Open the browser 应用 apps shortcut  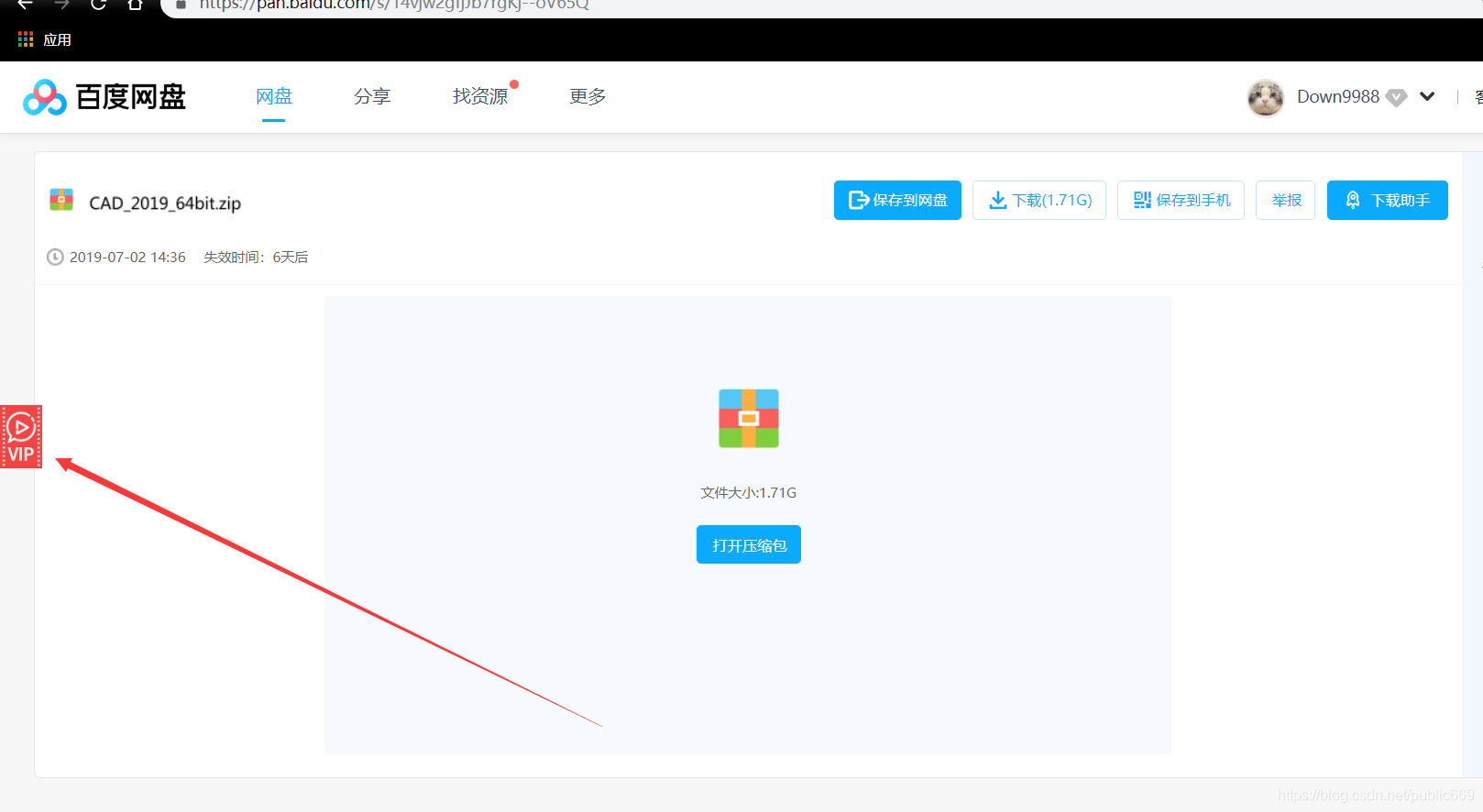point(45,39)
